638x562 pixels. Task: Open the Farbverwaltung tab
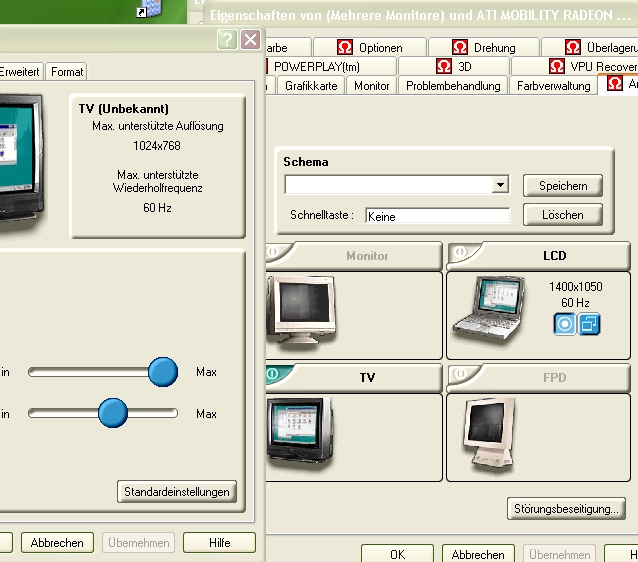coord(553,85)
